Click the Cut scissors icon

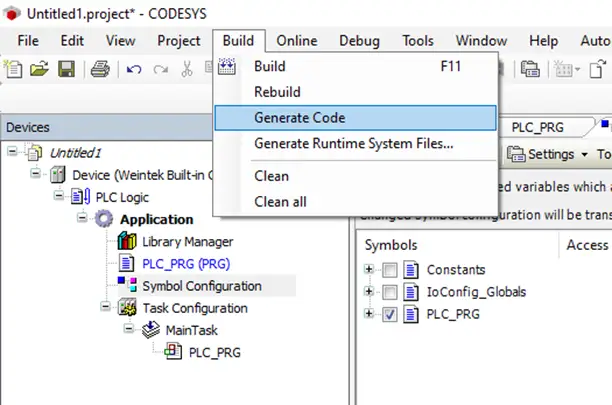coord(187,69)
